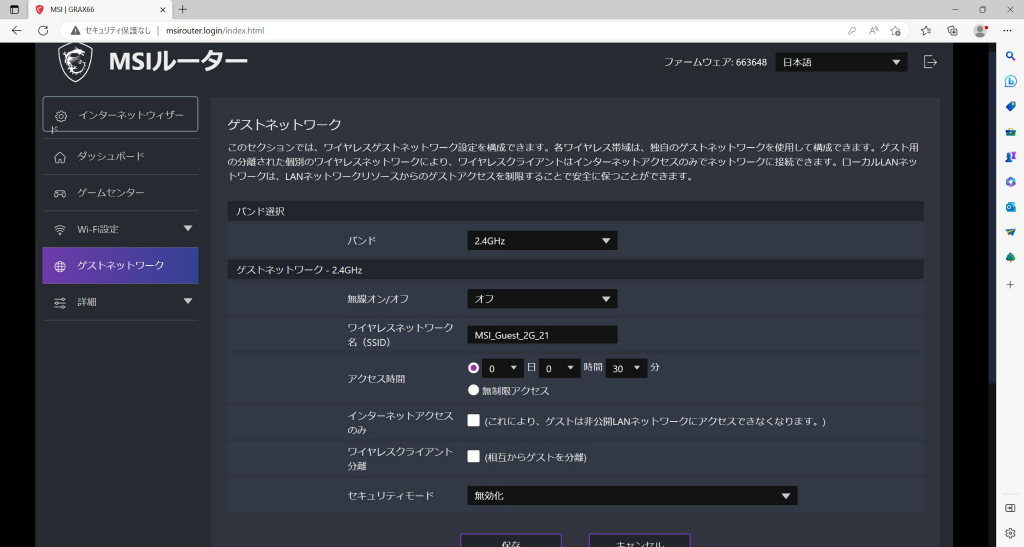The height and width of the screenshot is (547, 1024).
Task: Click the SSID field MSI_Guest_2G_21
Action: pos(542,335)
